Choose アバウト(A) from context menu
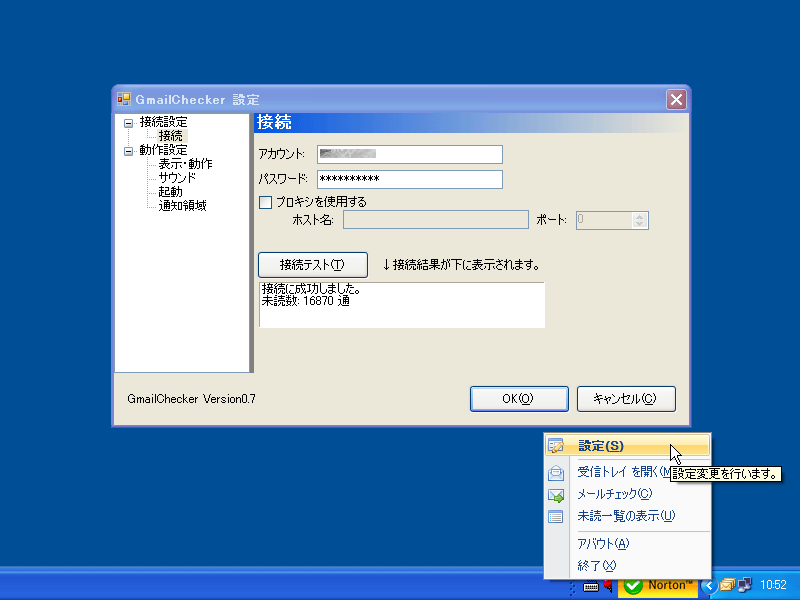Viewport: 800px width, 600px height. coord(628,544)
